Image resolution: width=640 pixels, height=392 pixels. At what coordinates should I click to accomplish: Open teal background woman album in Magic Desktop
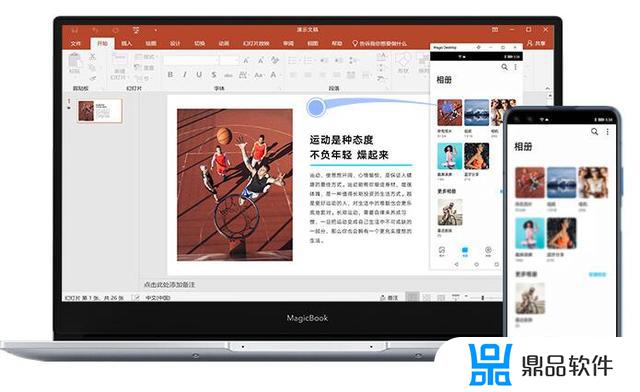(449, 156)
